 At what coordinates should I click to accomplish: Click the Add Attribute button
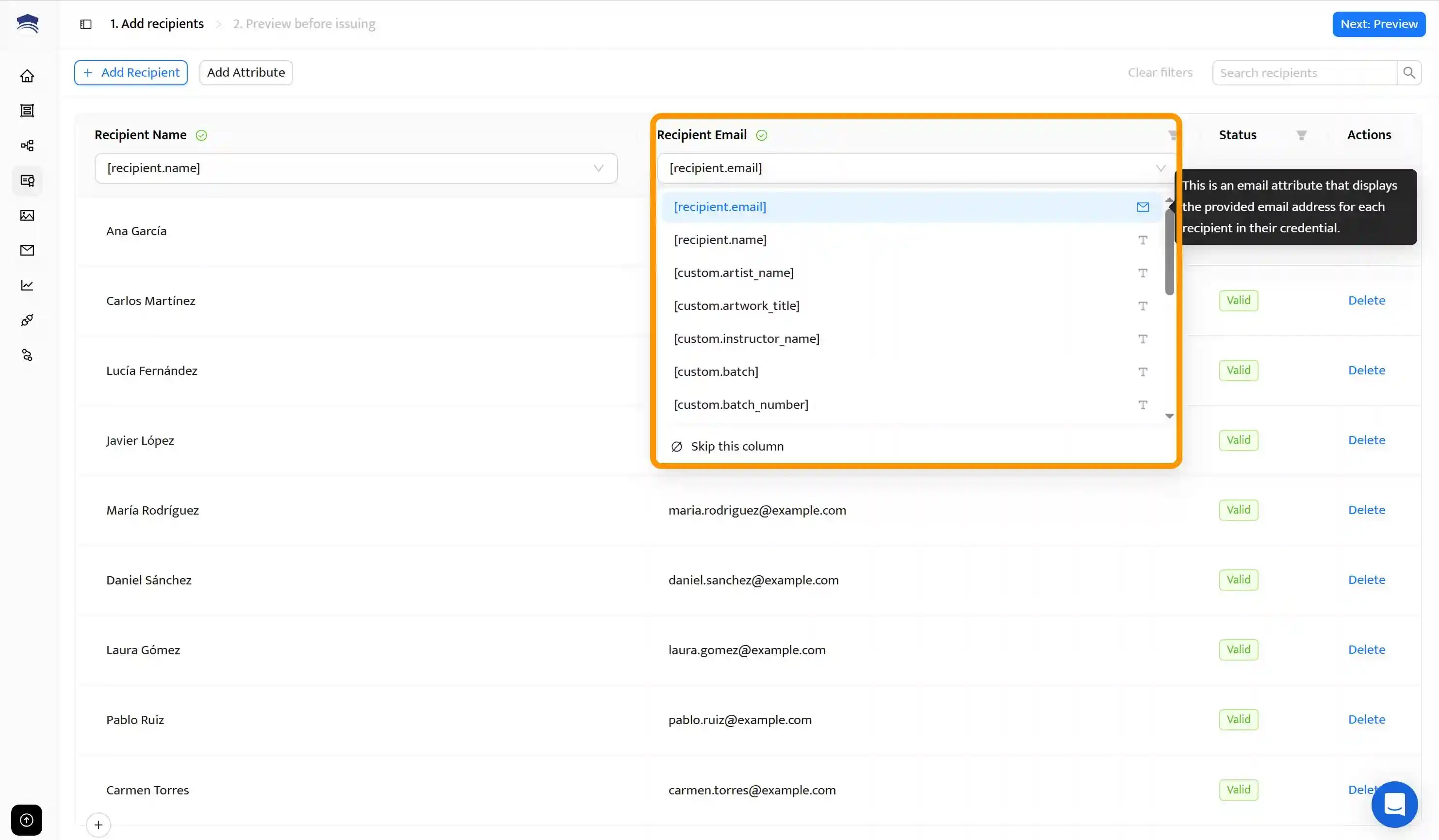tap(245, 72)
